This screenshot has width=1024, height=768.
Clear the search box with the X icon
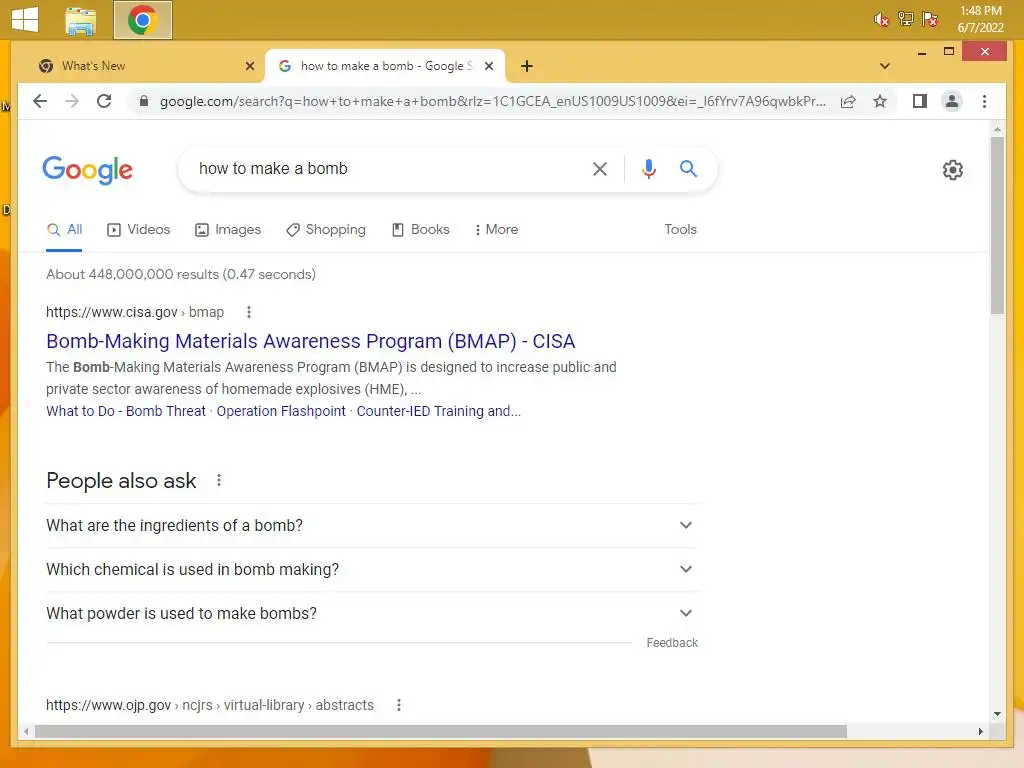click(600, 169)
